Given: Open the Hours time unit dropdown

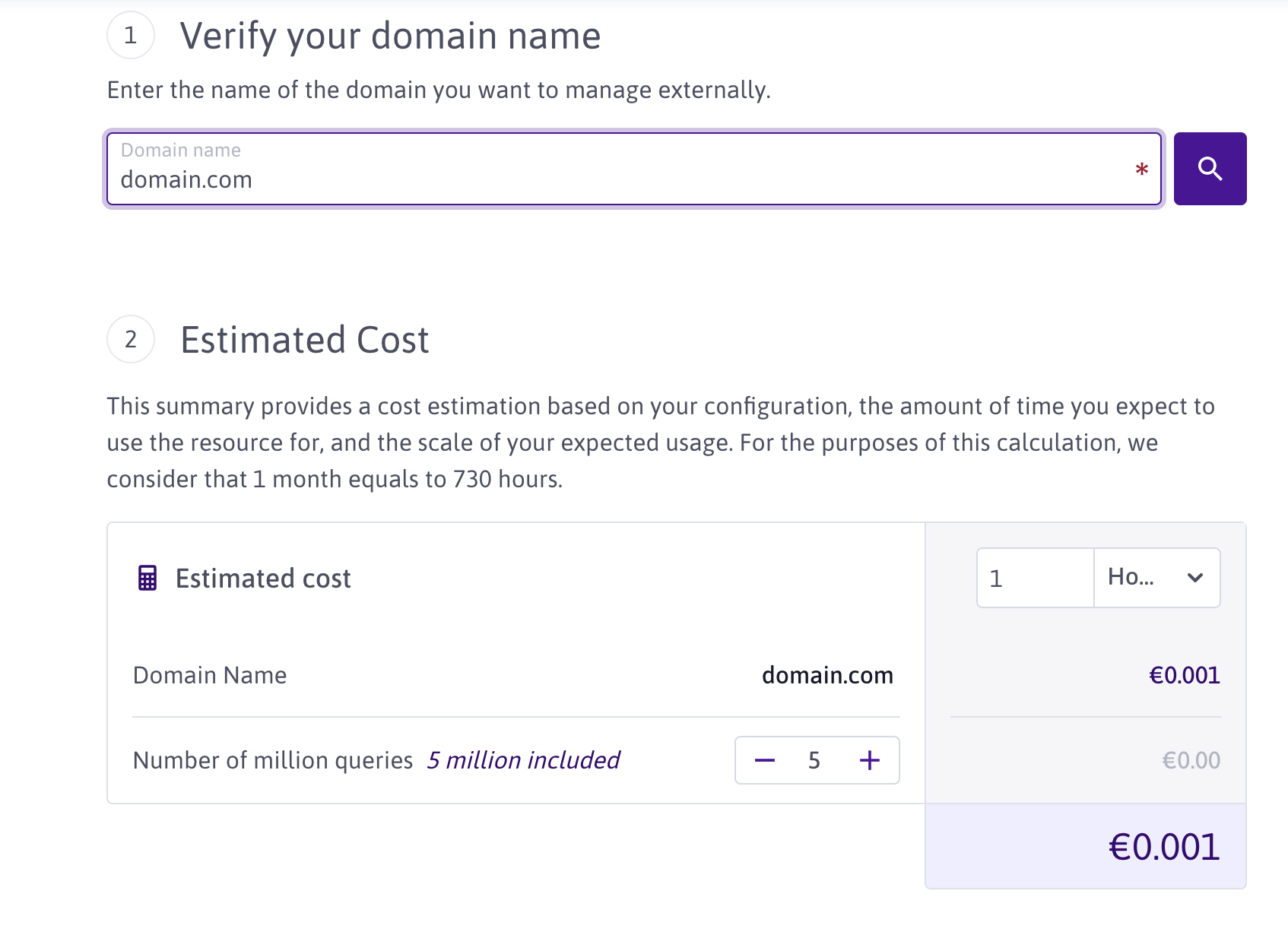Looking at the screenshot, I should pos(1156,578).
